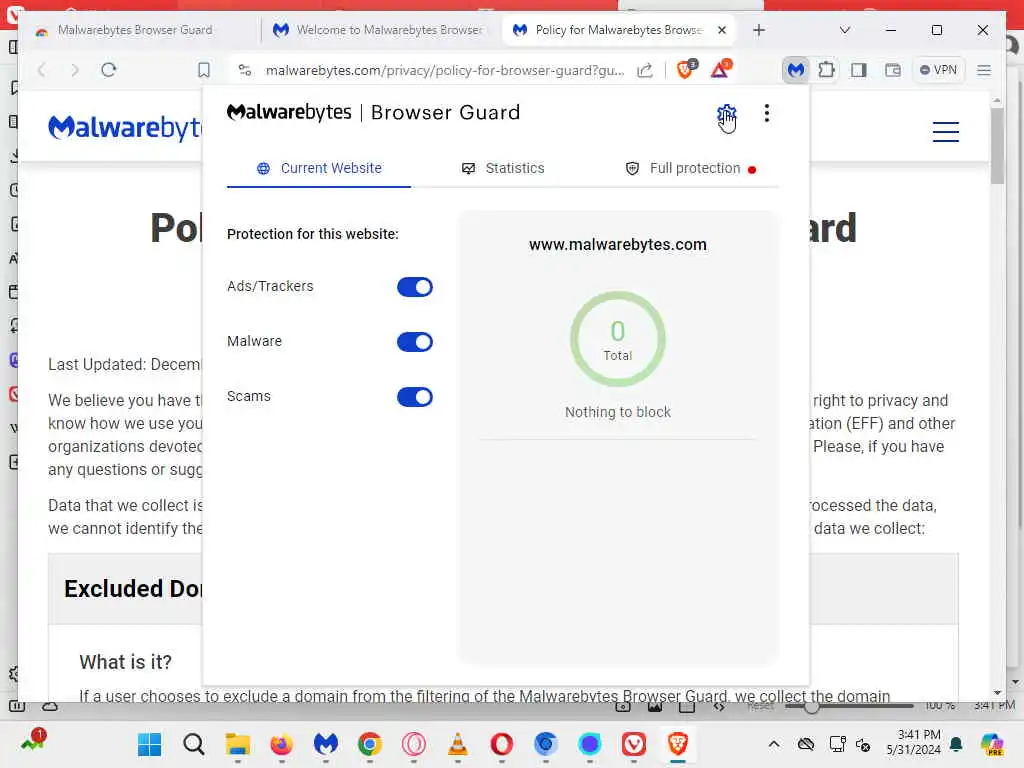The width and height of the screenshot is (1024, 768).
Task: Click the Malwarebytes logo on the page
Action: point(125,128)
